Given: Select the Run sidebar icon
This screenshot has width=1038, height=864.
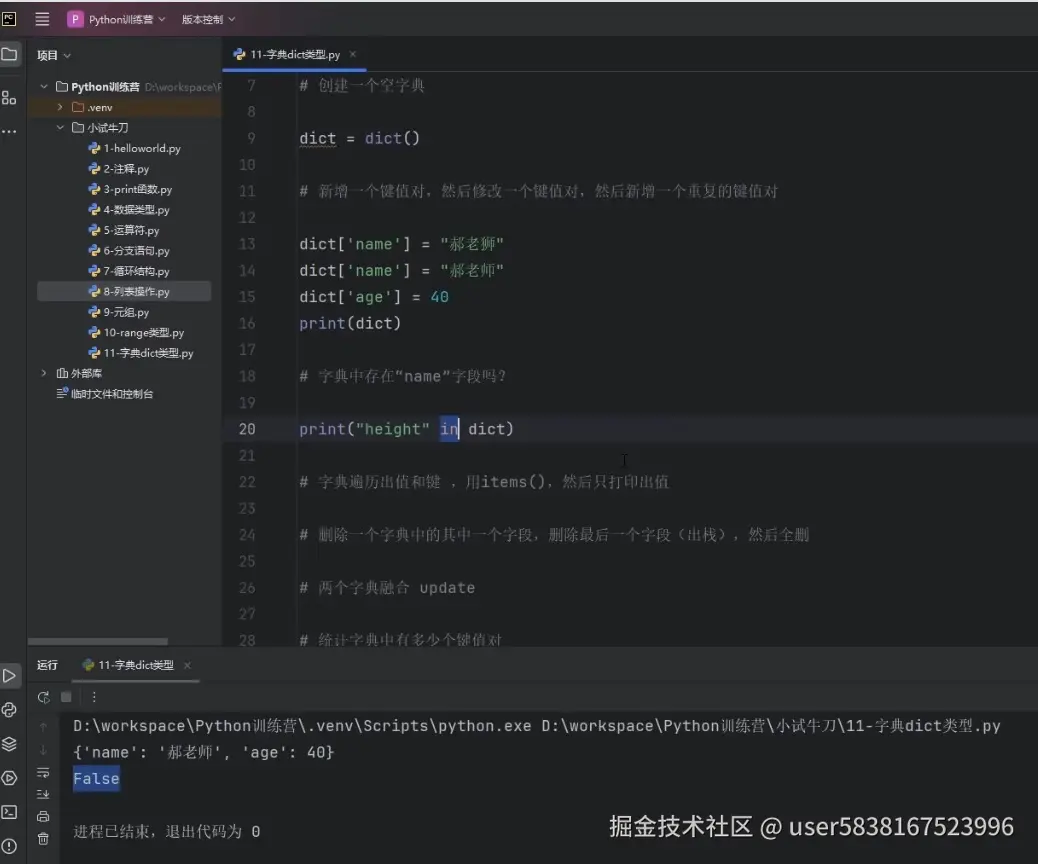Looking at the screenshot, I should pos(11,675).
